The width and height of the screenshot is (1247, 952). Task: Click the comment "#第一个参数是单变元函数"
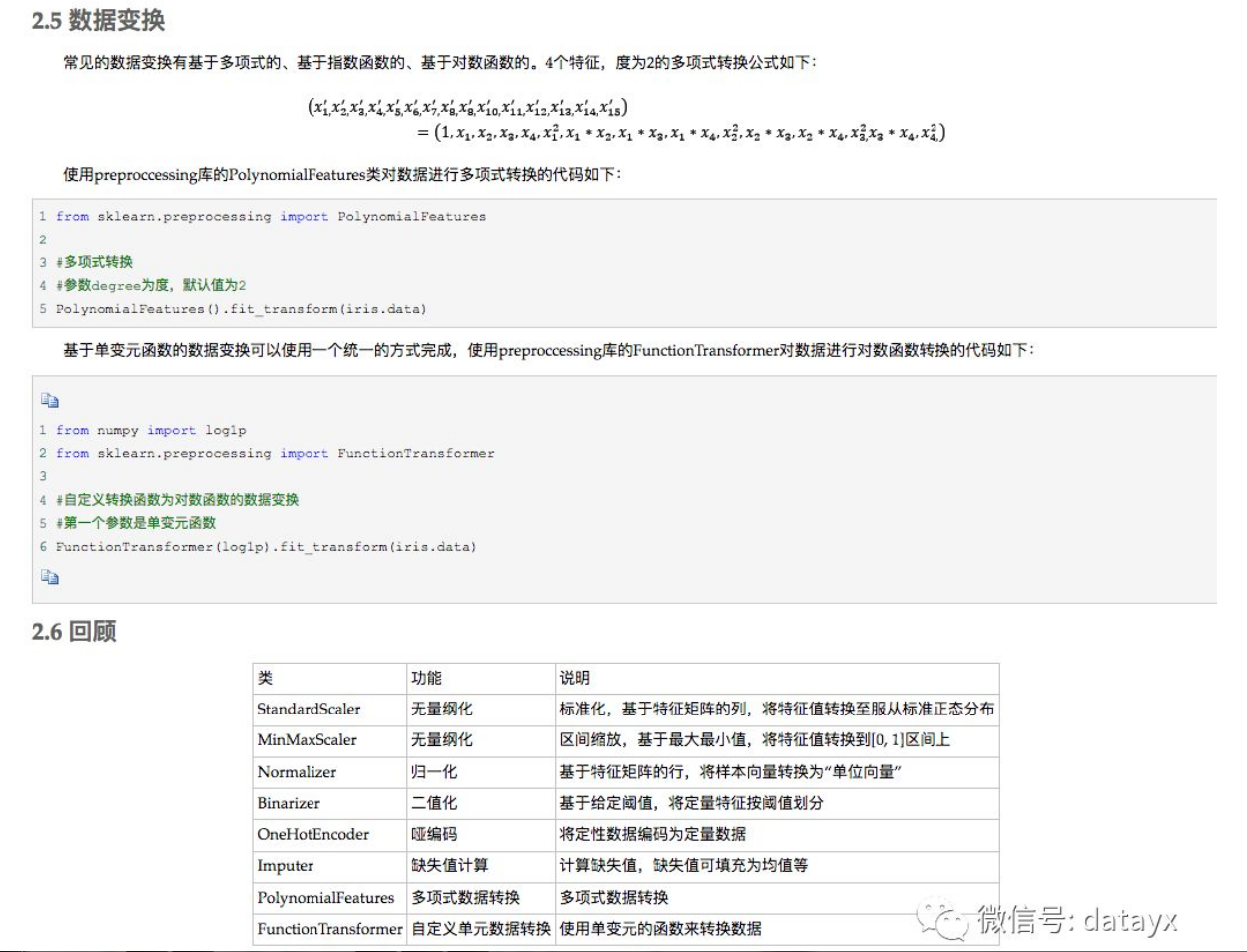pos(135,523)
